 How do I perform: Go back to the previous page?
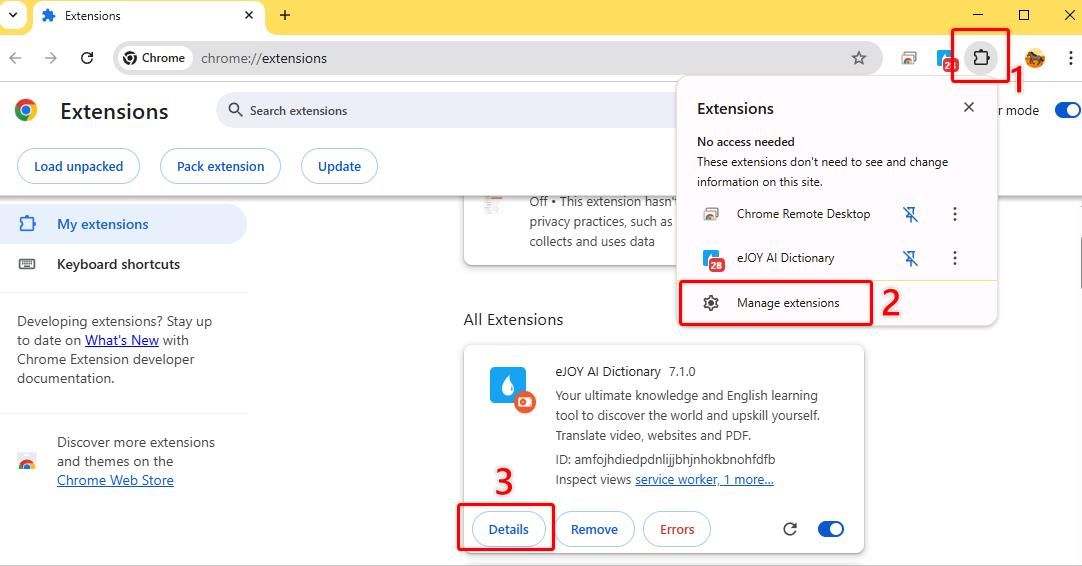[15, 58]
